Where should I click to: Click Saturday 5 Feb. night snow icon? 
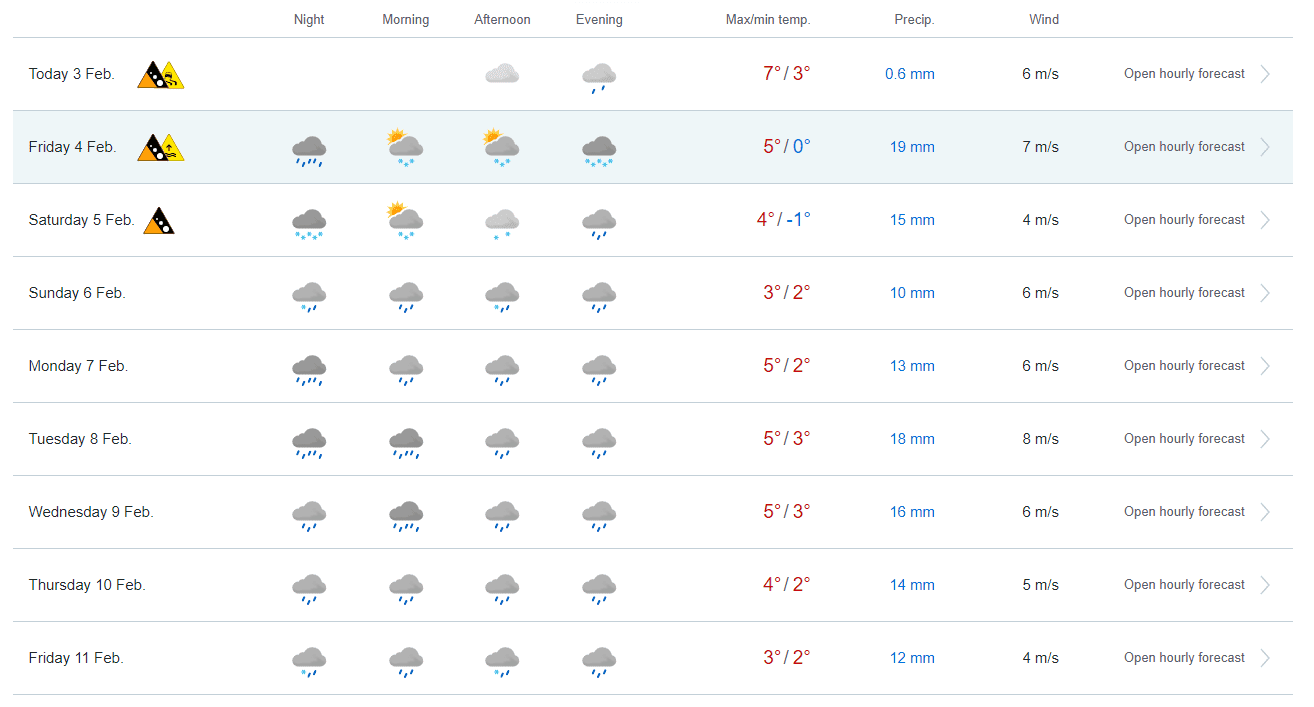tap(309, 223)
